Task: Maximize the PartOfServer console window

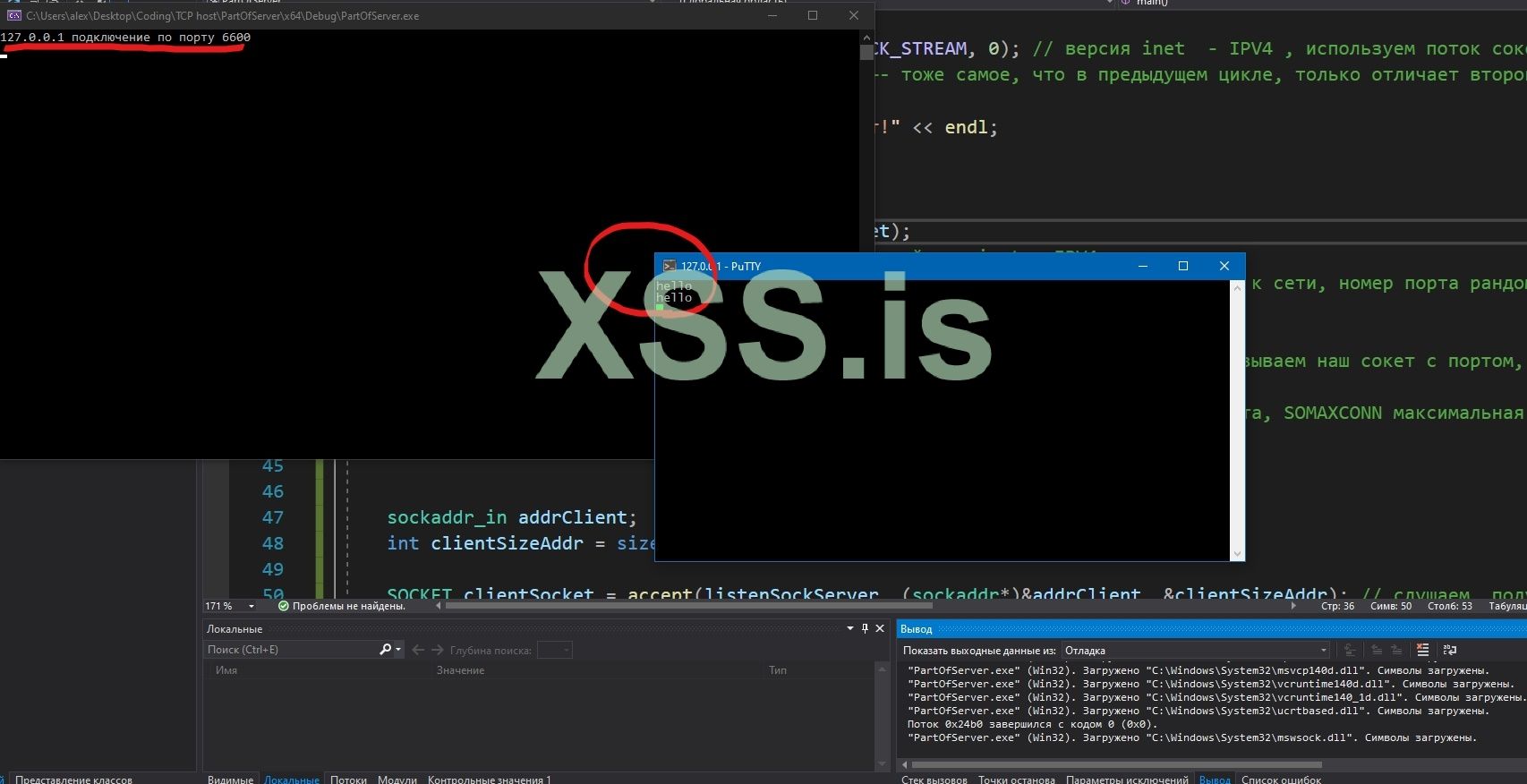Action: pos(813,15)
